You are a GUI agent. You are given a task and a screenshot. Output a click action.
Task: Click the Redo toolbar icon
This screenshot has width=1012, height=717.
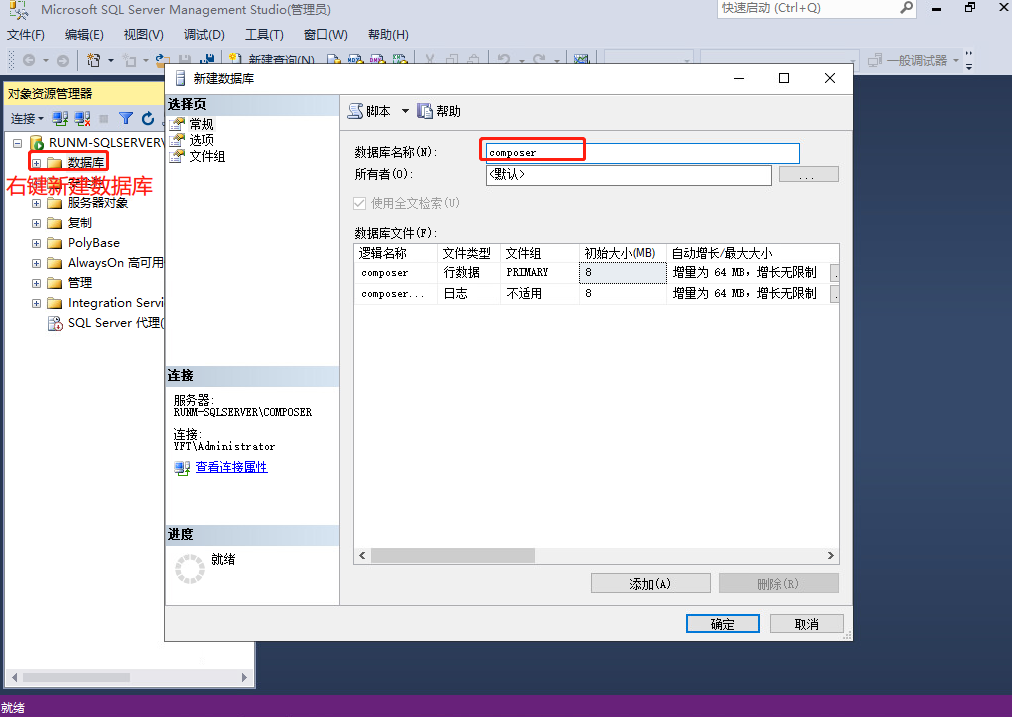(540, 60)
